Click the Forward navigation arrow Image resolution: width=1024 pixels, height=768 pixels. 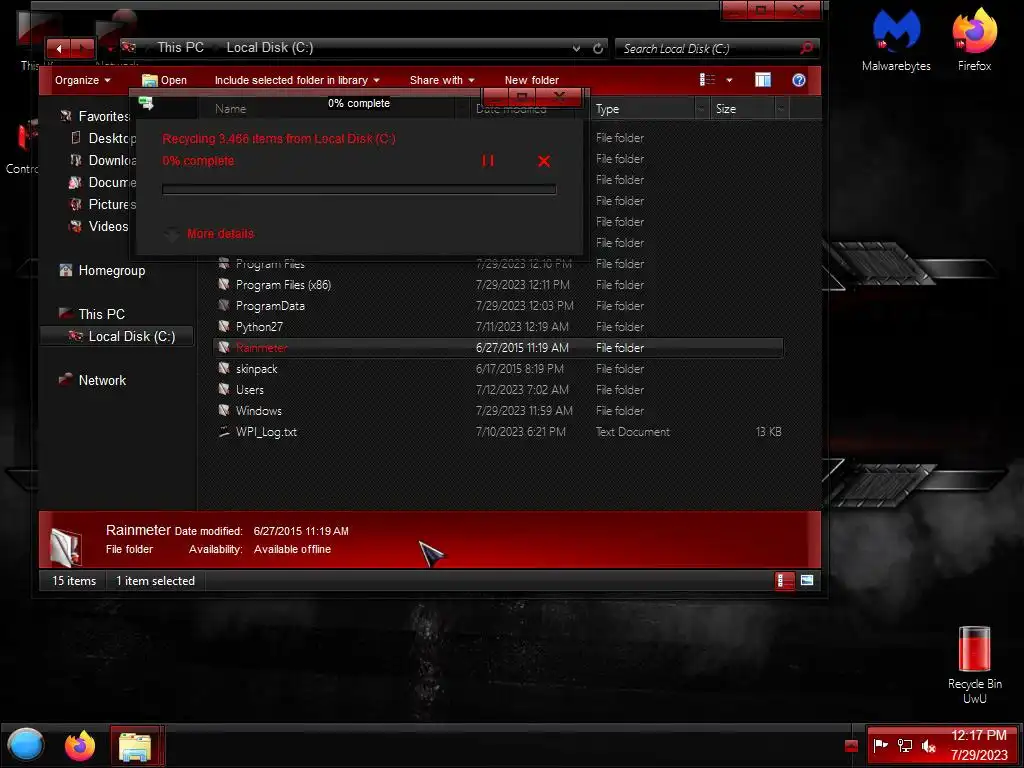[82, 48]
